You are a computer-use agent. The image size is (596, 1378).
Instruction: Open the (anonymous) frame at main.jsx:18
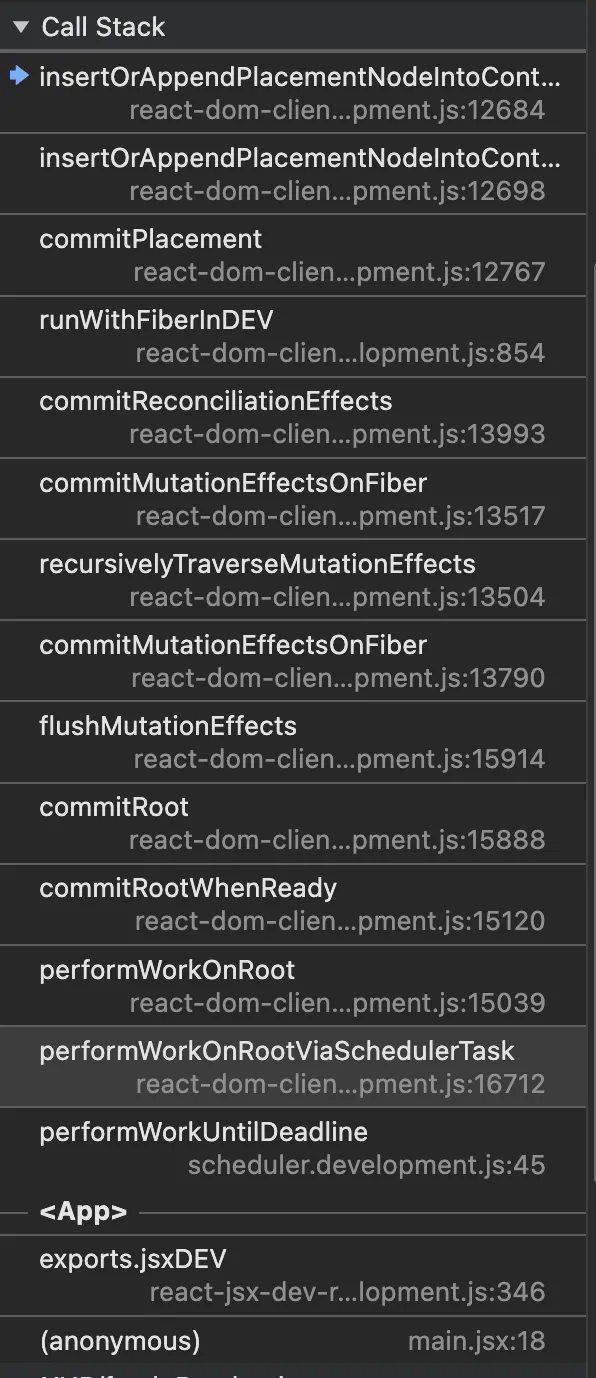(x=293, y=1340)
